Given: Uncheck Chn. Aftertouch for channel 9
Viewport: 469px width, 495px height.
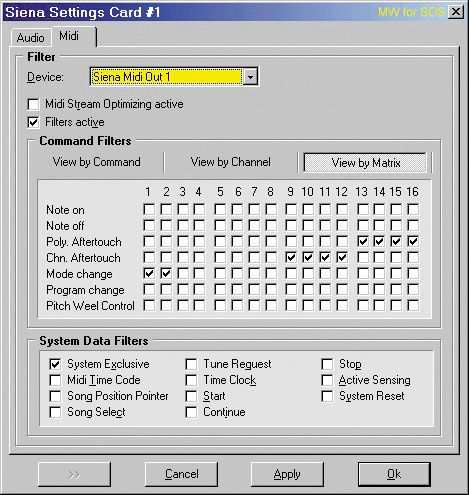Looking at the screenshot, I should pyautogui.click(x=291, y=257).
